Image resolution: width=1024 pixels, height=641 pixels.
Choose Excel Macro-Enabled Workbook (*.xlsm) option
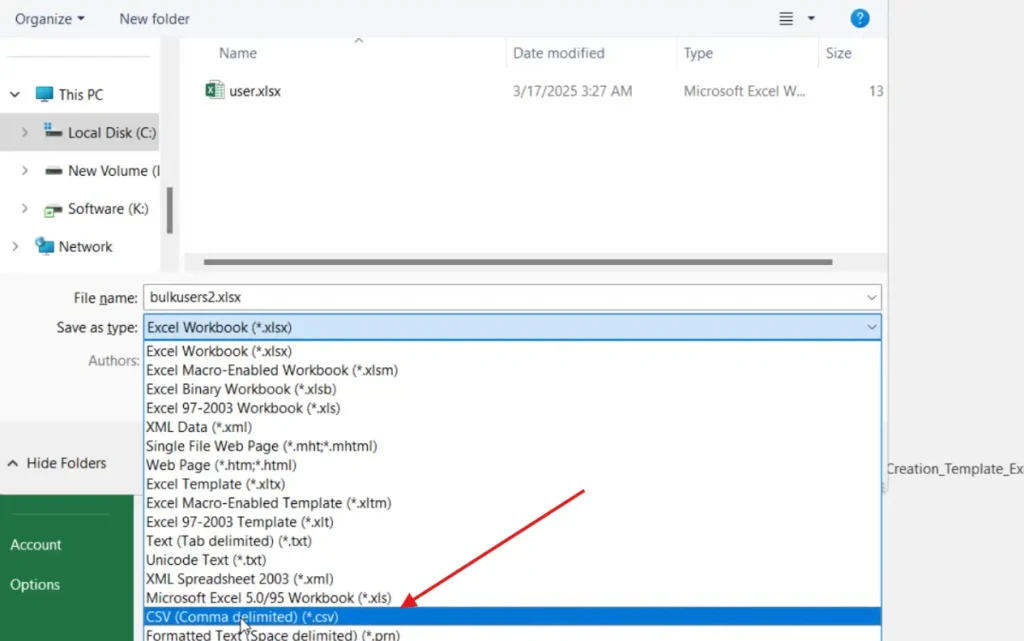(272, 370)
